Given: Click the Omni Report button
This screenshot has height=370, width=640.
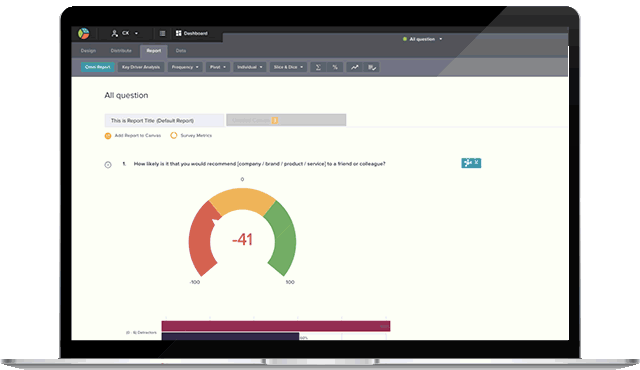Looking at the screenshot, I should click(x=98, y=67).
